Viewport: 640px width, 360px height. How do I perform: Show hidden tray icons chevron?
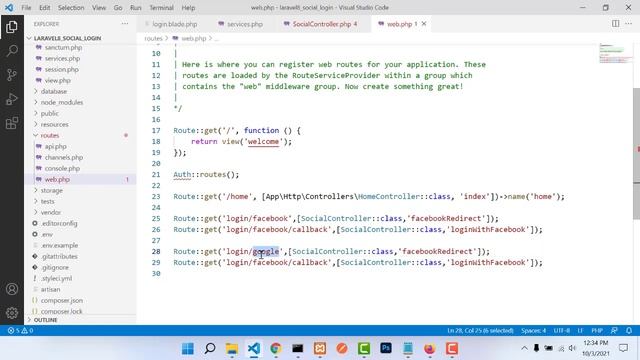point(524,348)
